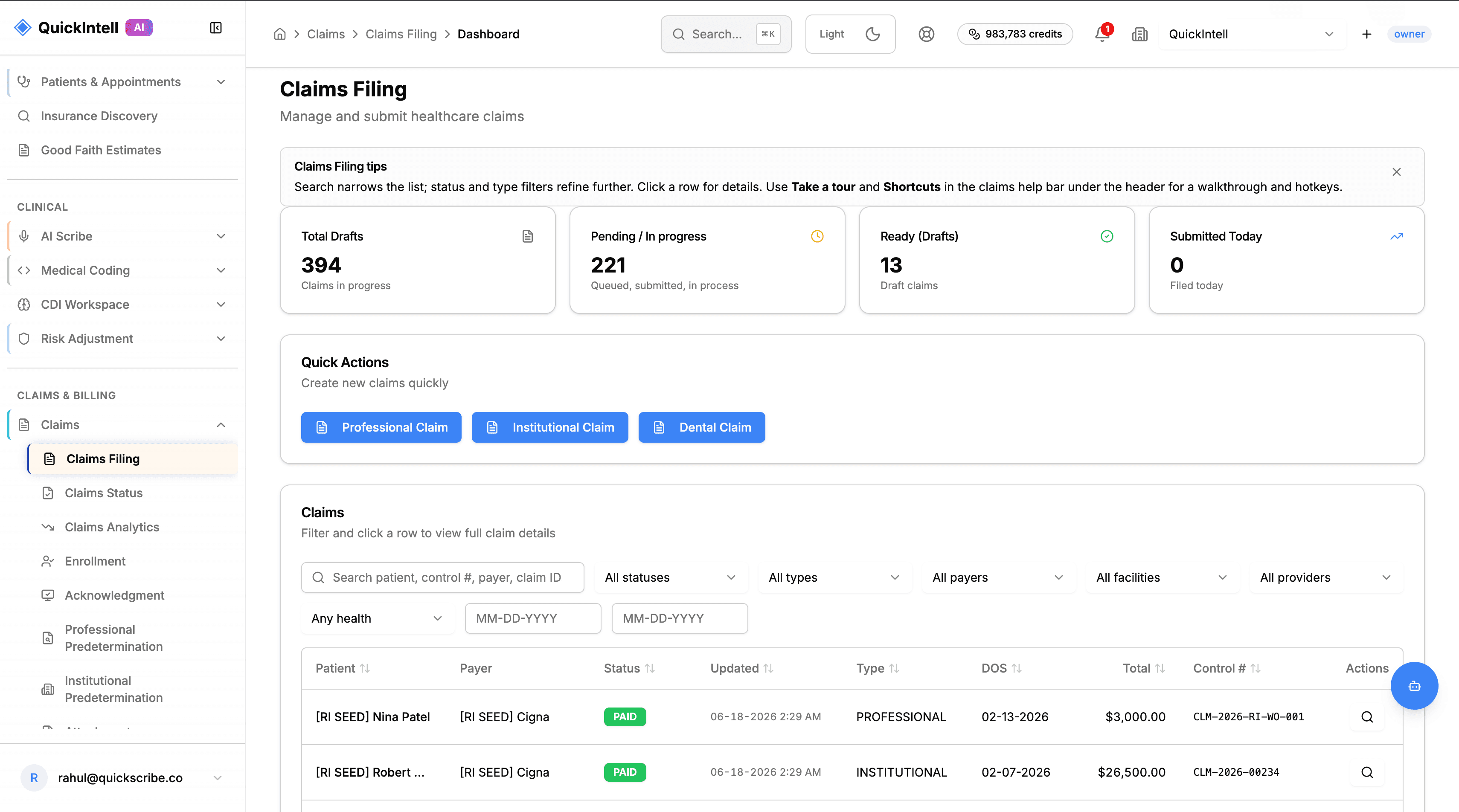Open rahul@quickscribe.co account menu
This screenshot has width=1459, height=812.
(x=122, y=778)
